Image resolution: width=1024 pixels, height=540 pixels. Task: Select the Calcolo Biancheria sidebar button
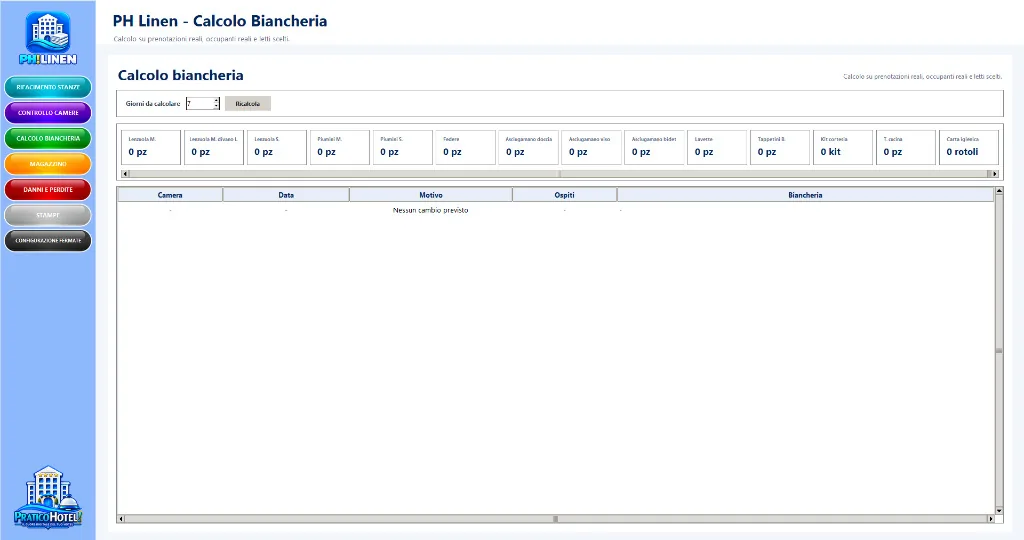pyautogui.click(x=48, y=138)
